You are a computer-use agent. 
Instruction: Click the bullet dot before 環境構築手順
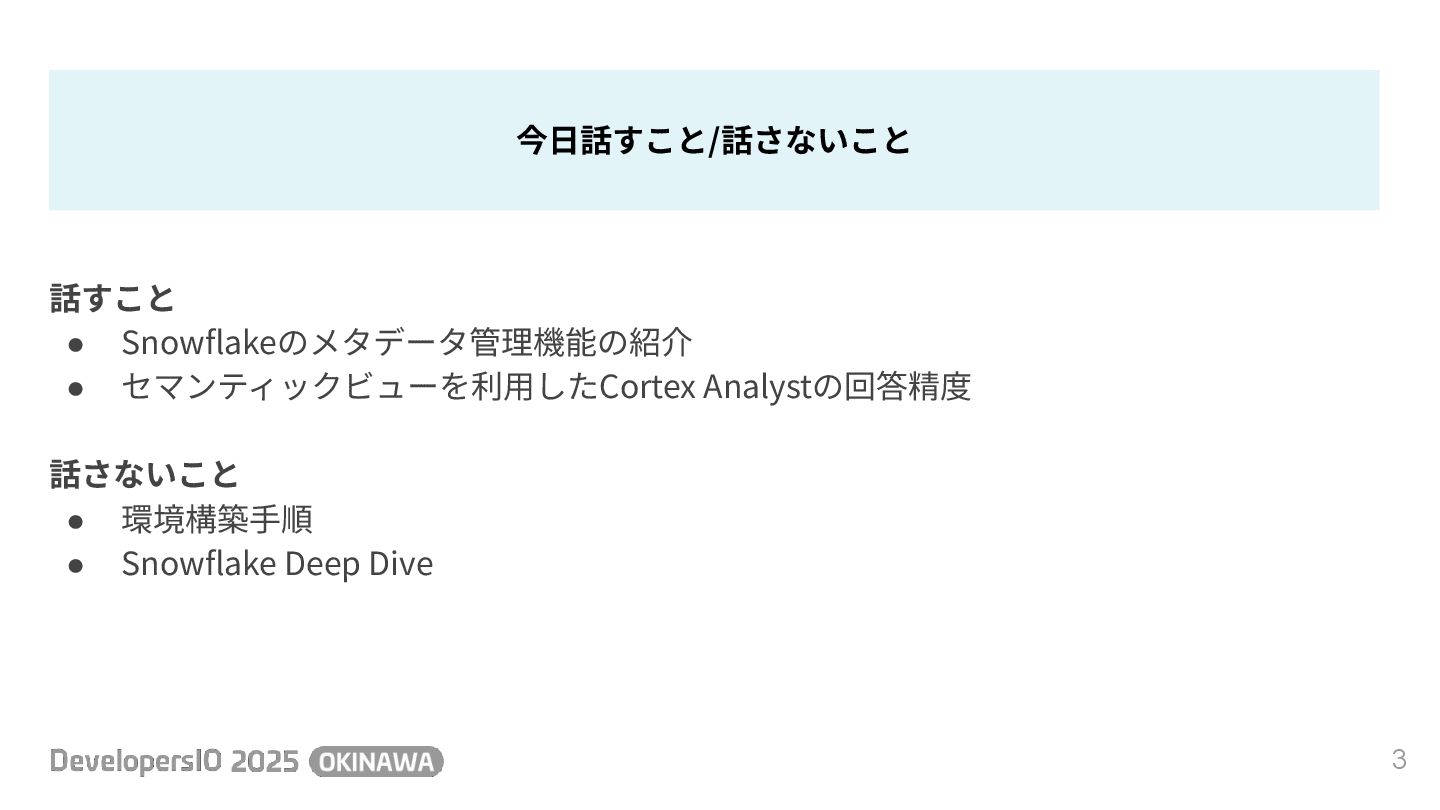tap(75, 520)
